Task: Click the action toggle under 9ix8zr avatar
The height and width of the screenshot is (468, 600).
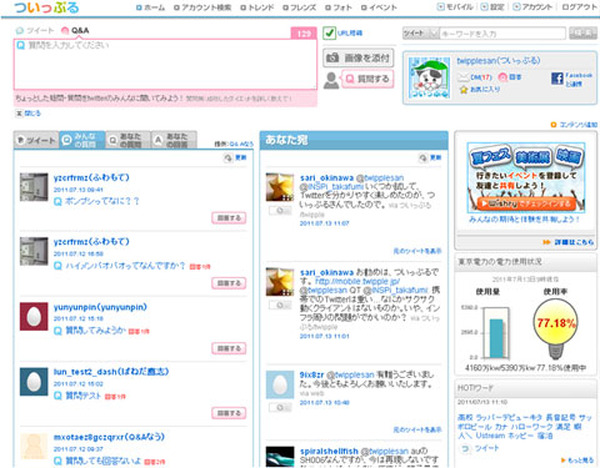Action: pos(280,408)
